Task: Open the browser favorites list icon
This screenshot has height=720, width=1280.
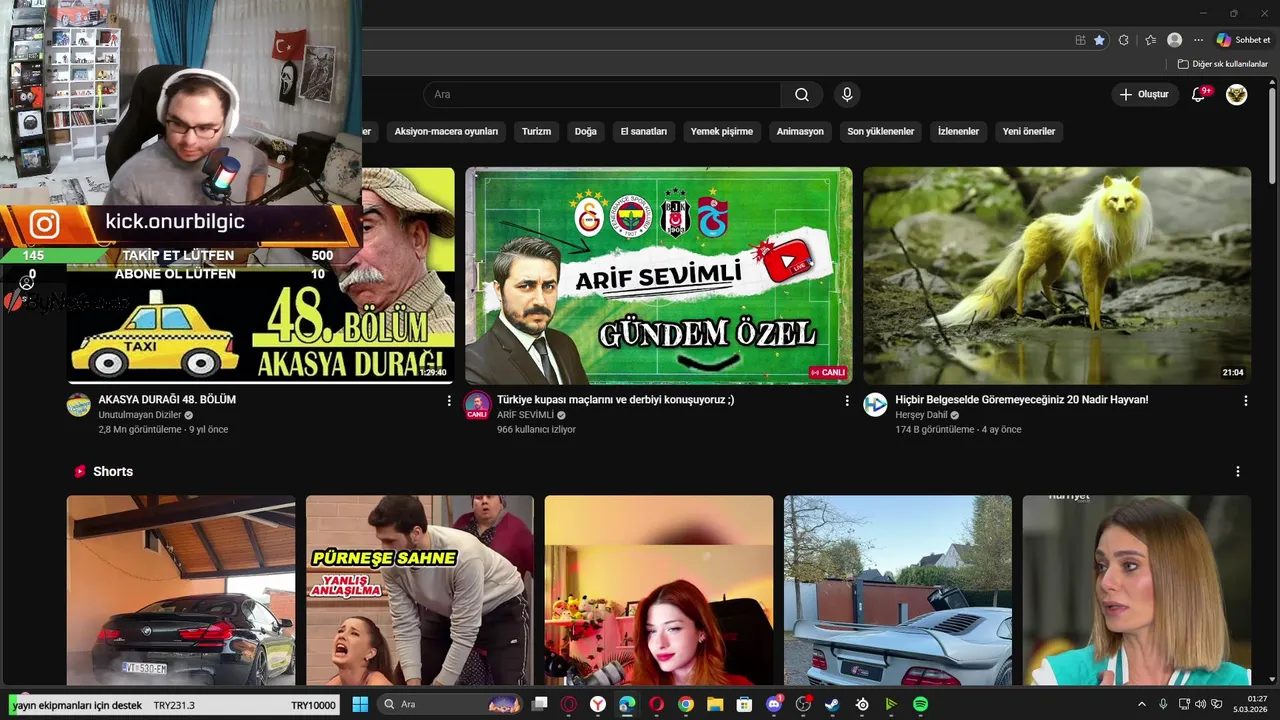Action: 1150,40
